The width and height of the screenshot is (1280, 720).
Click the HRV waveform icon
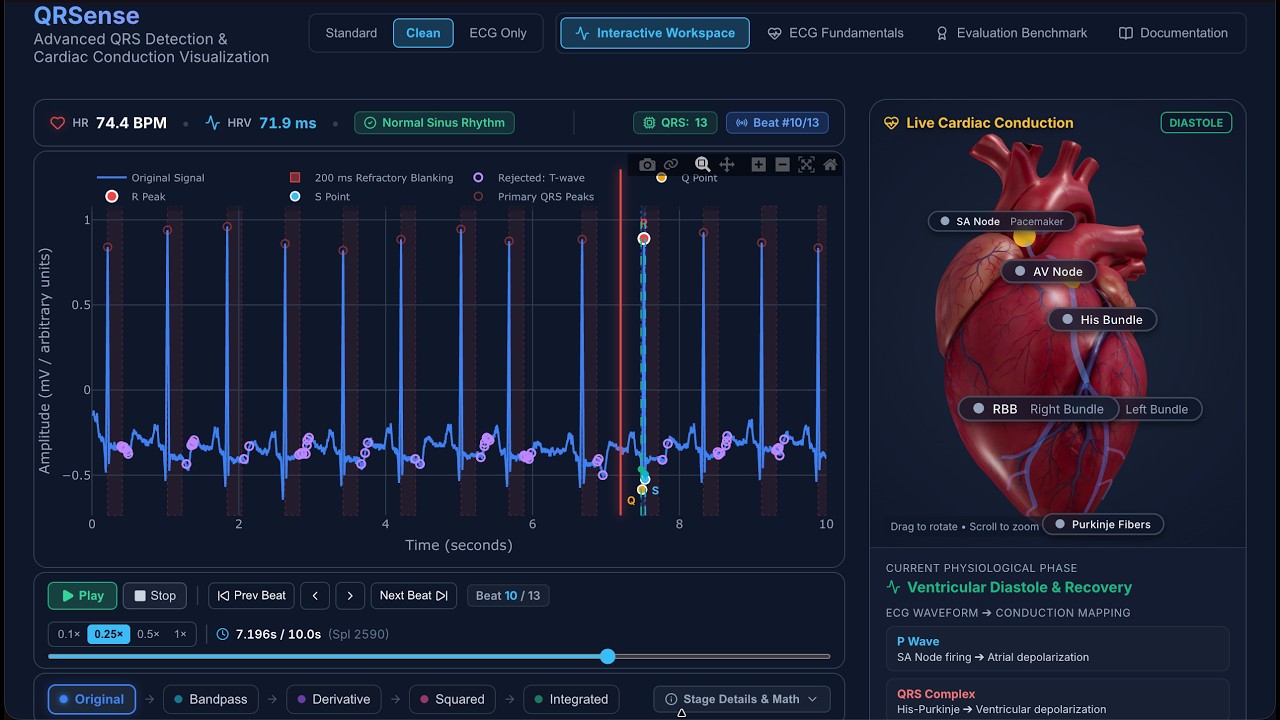[x=213, y=123]
